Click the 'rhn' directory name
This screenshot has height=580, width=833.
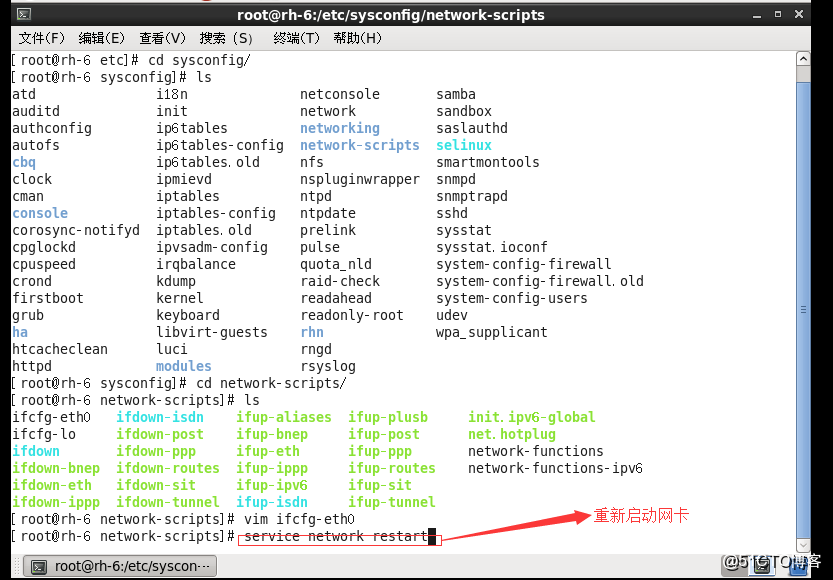[x=312, y=332]
